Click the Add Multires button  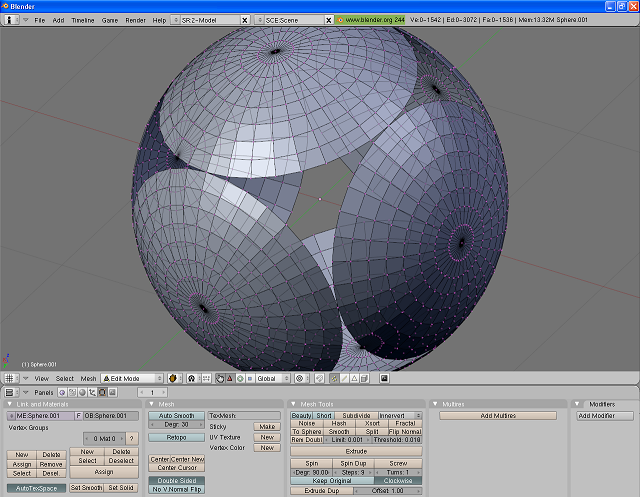(498, 415)
